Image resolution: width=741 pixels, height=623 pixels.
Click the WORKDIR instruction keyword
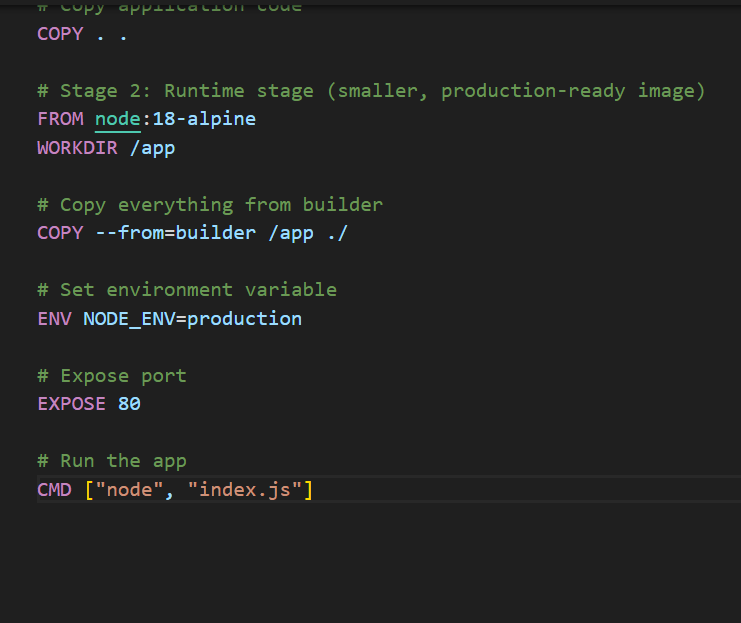tap(77, 148)
